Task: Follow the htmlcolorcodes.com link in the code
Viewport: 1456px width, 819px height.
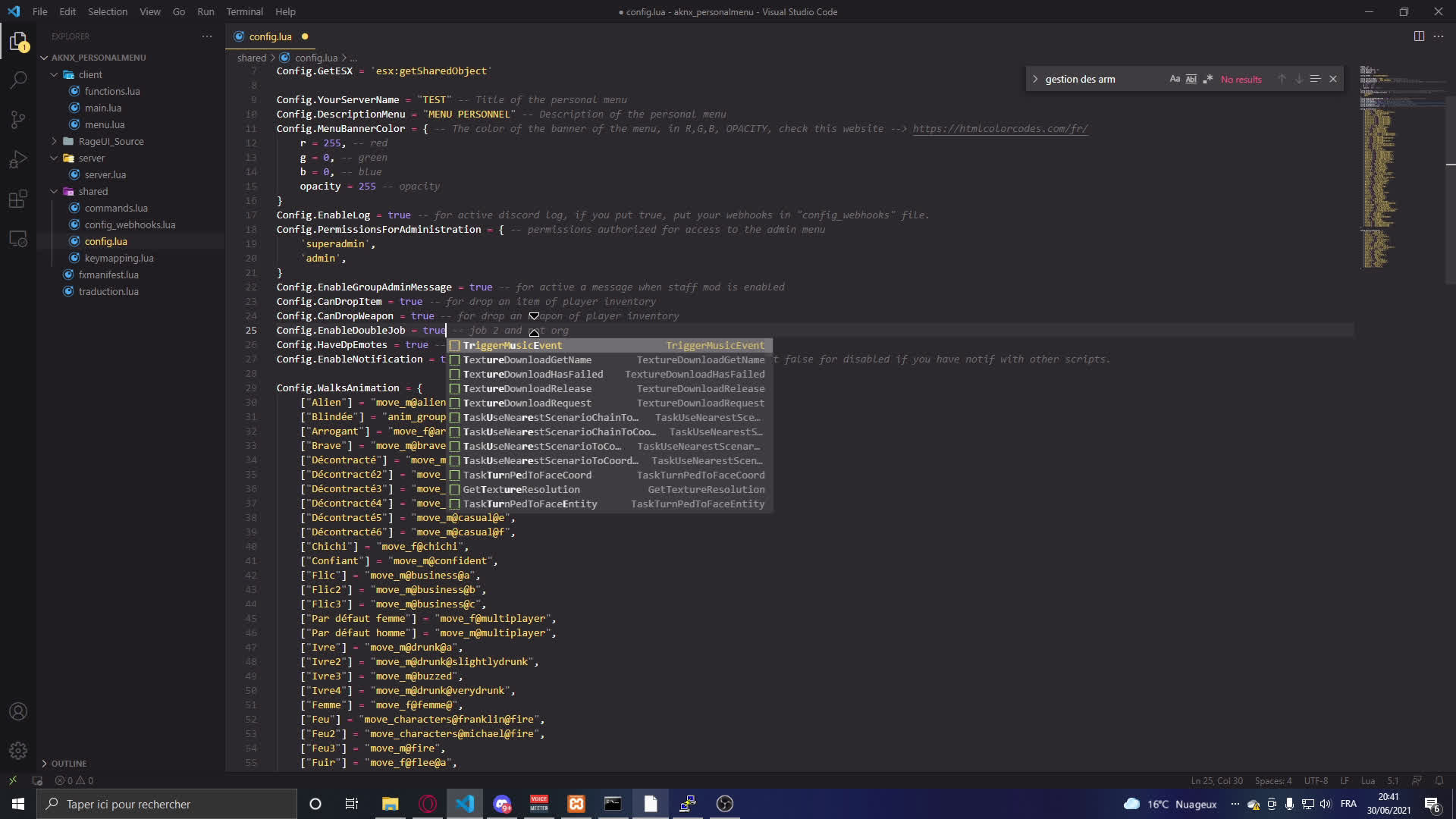Action: coord(1000,128)
